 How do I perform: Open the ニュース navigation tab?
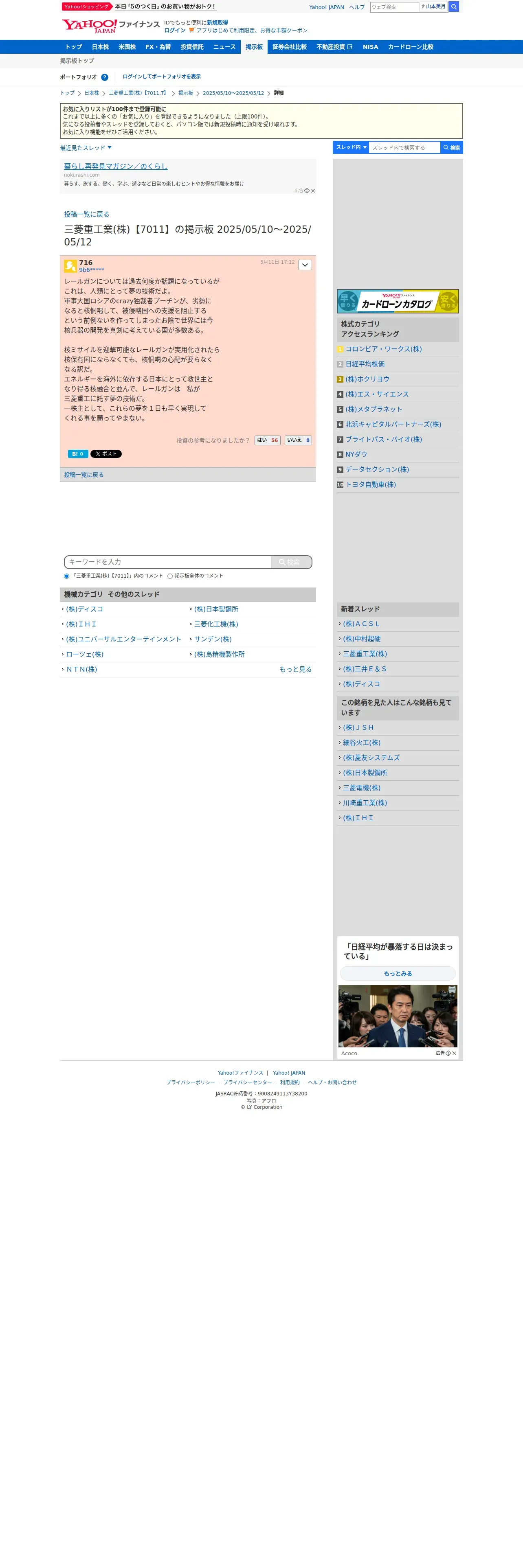224,47
